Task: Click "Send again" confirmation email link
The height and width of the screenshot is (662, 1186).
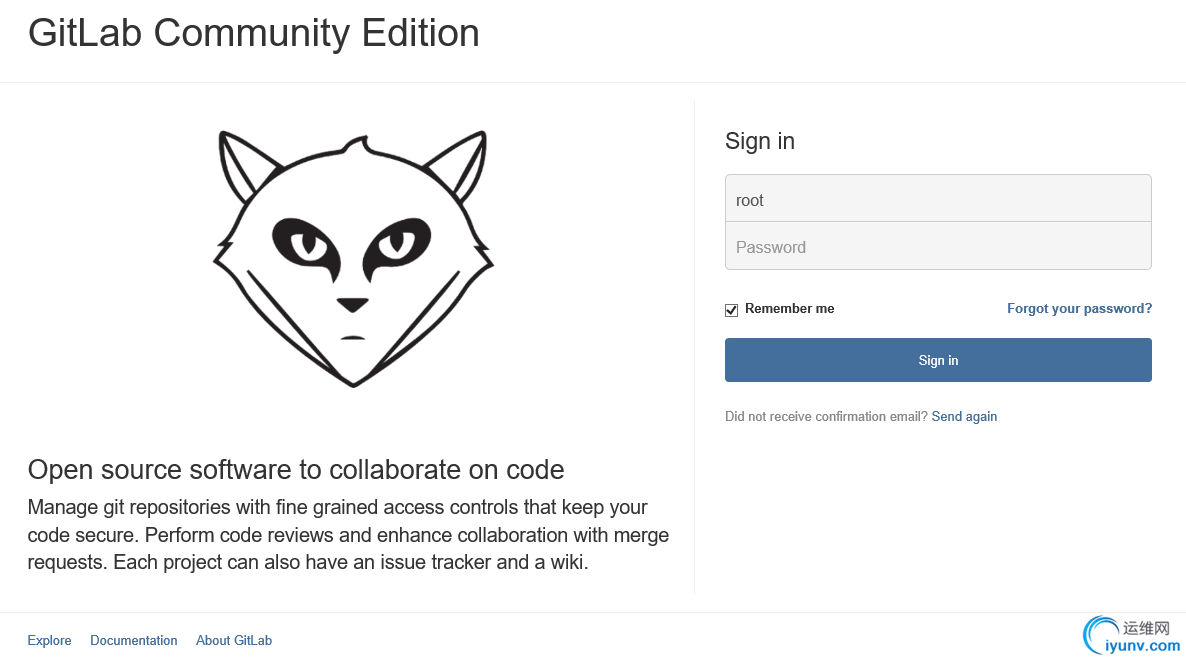Action: coord(964,417)
